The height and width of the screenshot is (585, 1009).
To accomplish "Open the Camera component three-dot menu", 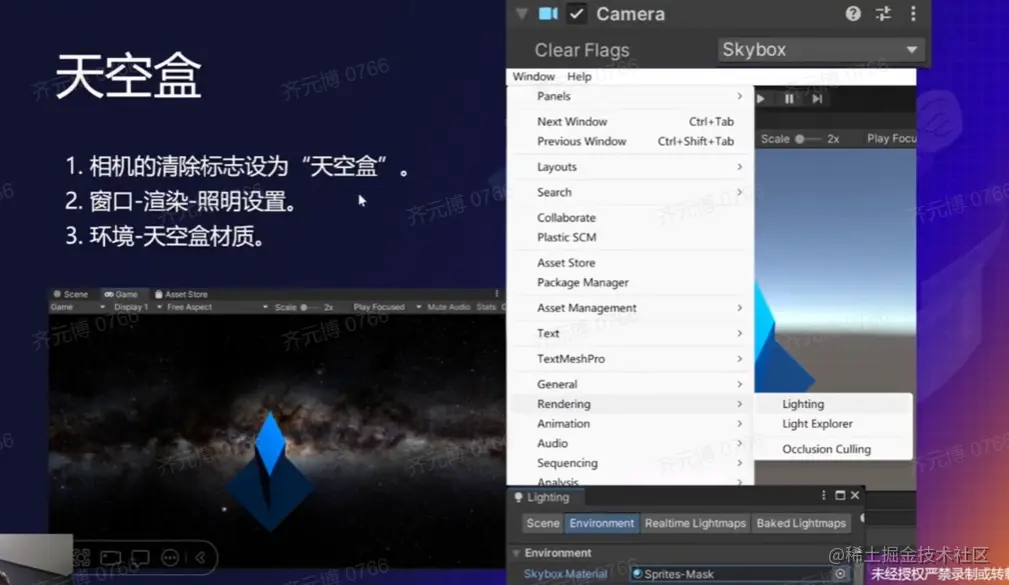I will 913,14.
